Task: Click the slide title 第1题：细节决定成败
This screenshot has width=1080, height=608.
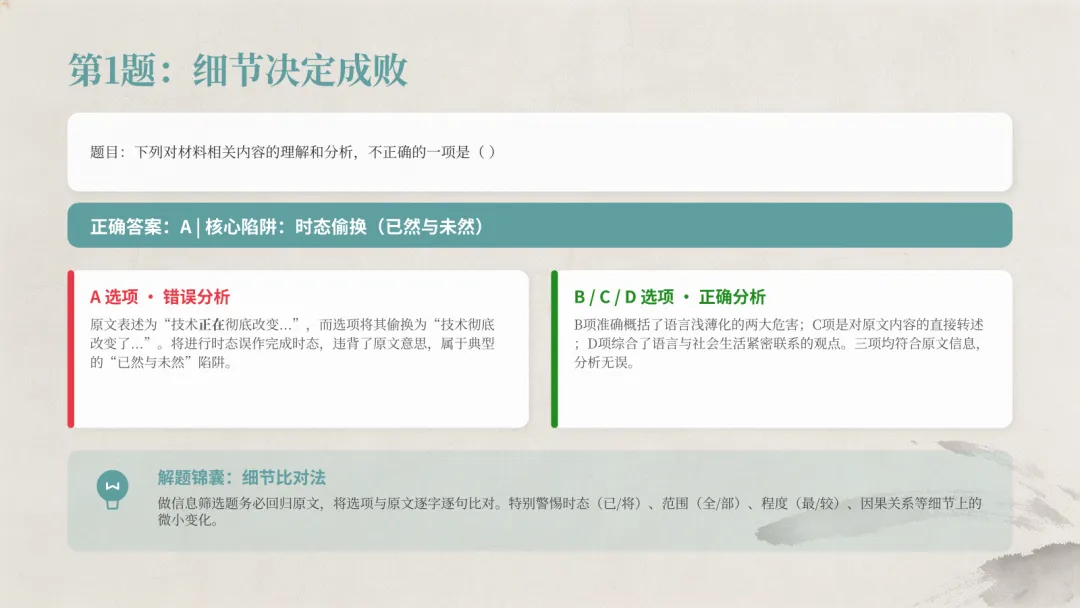Action: click(240, 72)
